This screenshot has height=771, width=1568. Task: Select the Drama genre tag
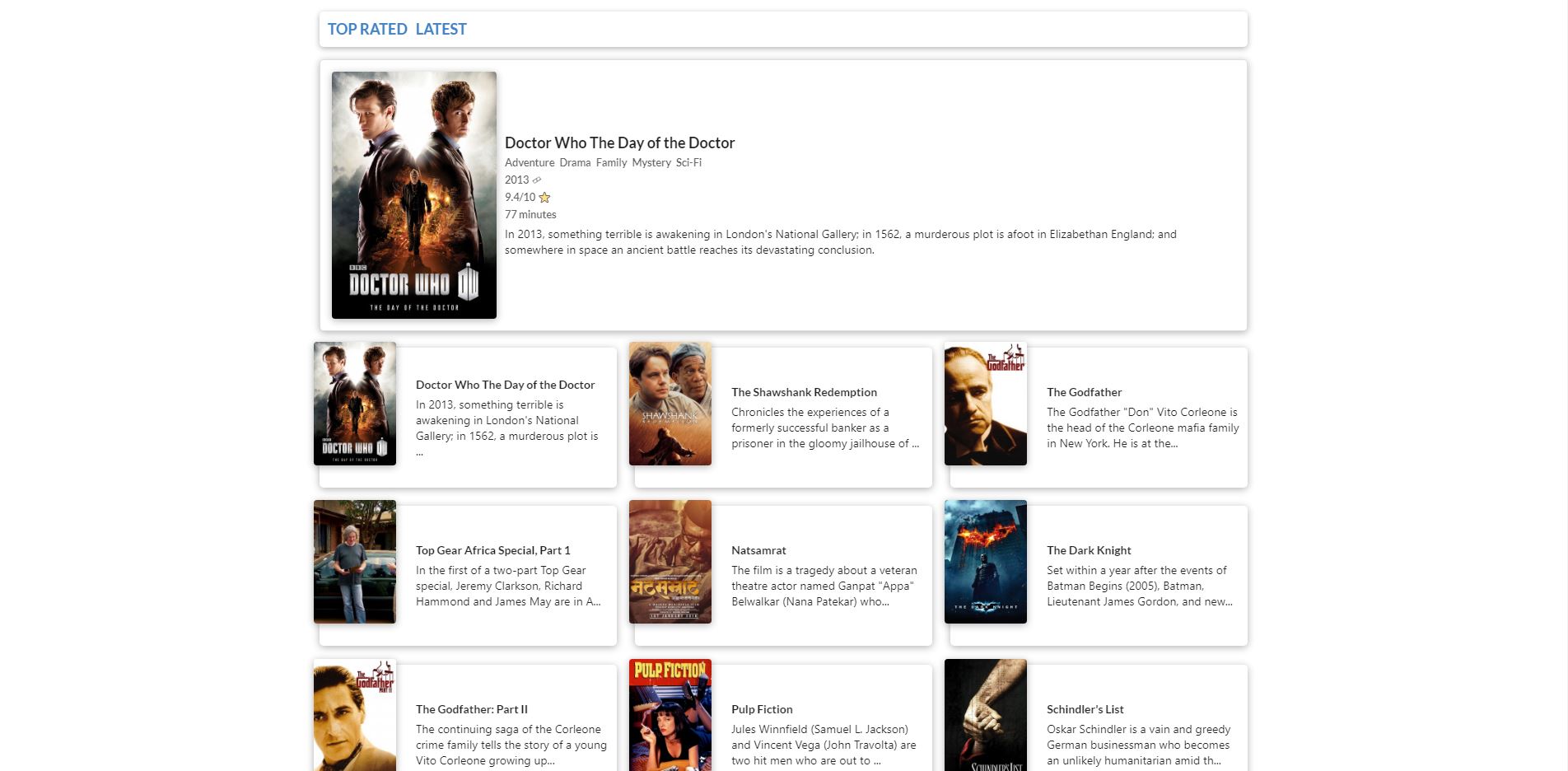click(575, 162)
